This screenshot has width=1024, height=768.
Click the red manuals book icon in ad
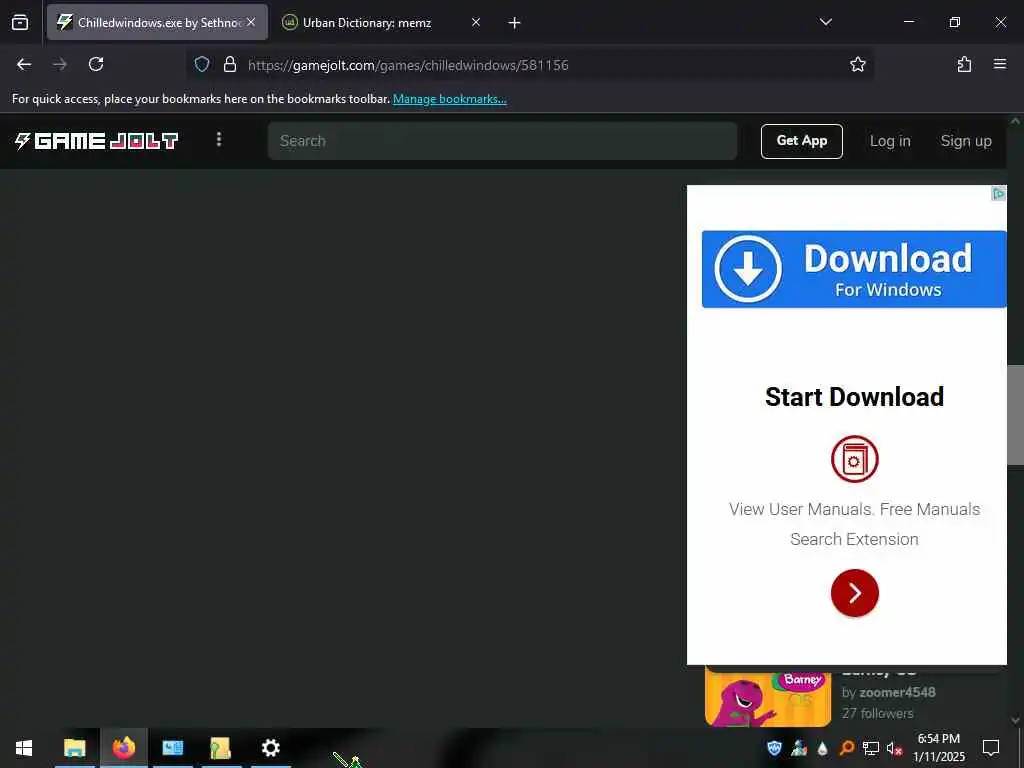(854, 459)
